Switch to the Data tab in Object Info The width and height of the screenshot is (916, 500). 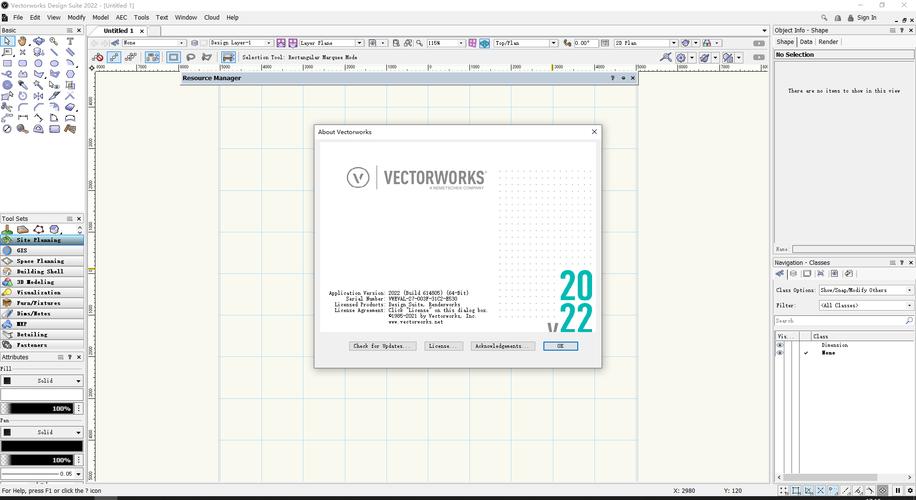point(806,41)
